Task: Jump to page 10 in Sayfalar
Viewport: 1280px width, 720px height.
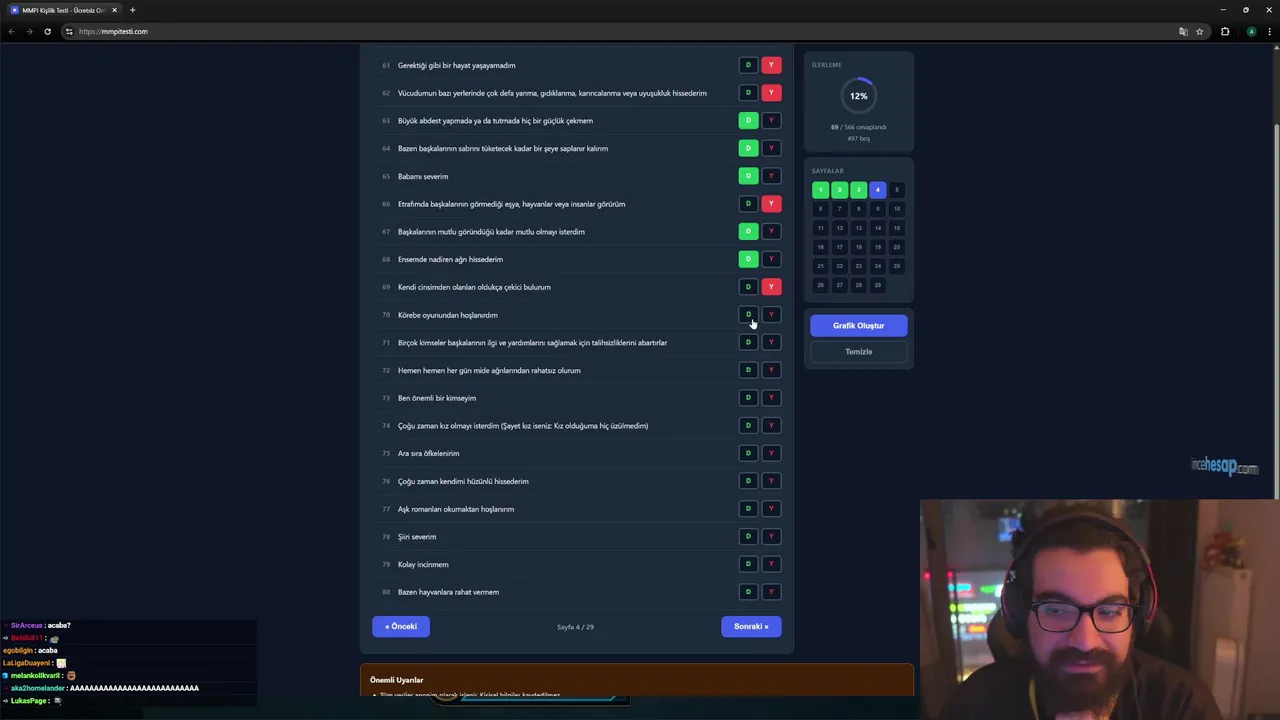Action: (896, 209)
